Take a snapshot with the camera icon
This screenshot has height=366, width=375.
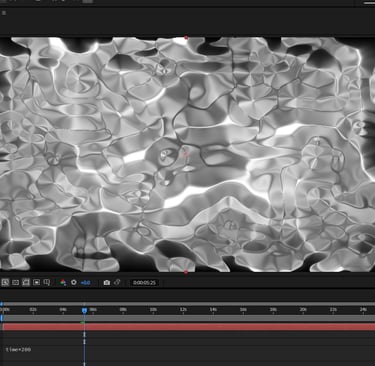pos(107,282)
